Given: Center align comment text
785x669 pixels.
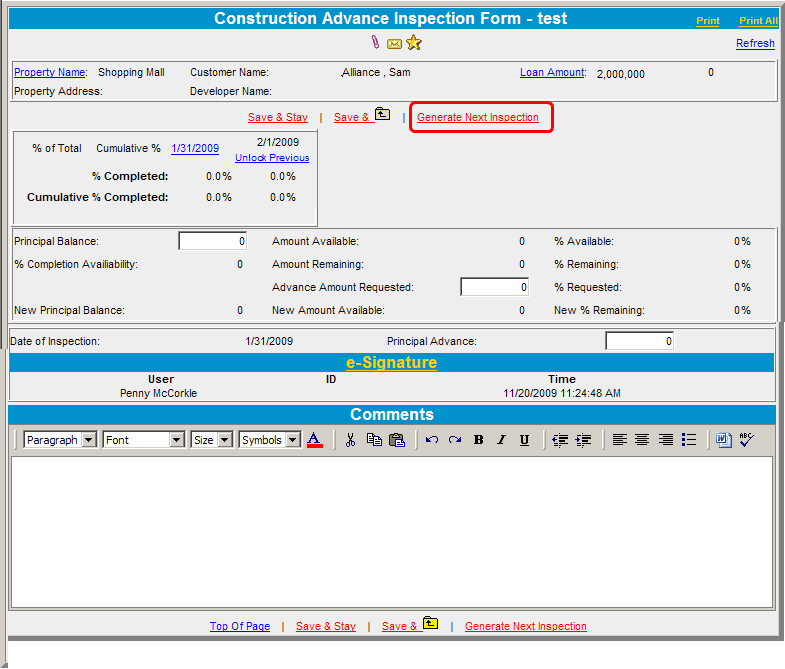Looking at the screenshot, I should pos(642,440).
